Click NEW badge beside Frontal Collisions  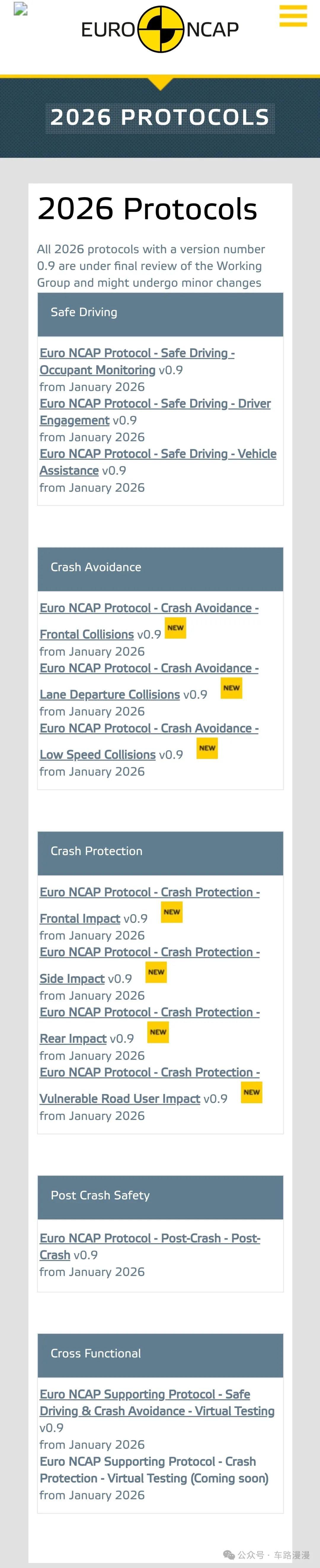(x=175, y=628)
